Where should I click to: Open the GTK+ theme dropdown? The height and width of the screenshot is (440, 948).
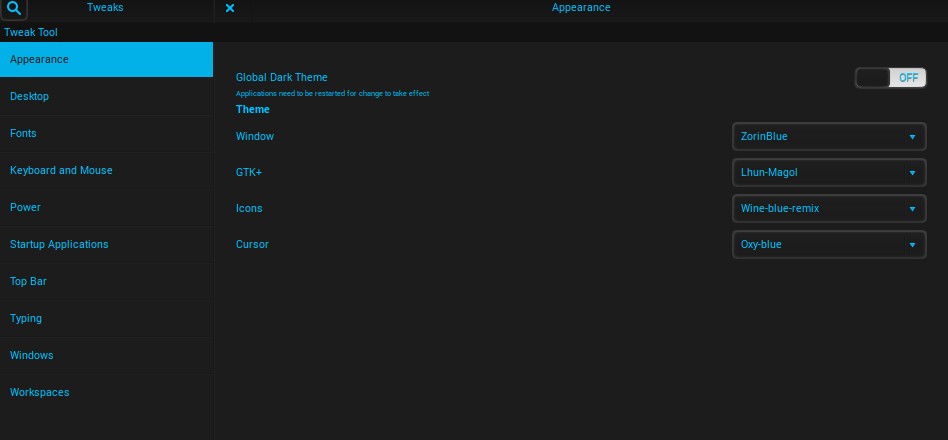click(x=829, y=172)
